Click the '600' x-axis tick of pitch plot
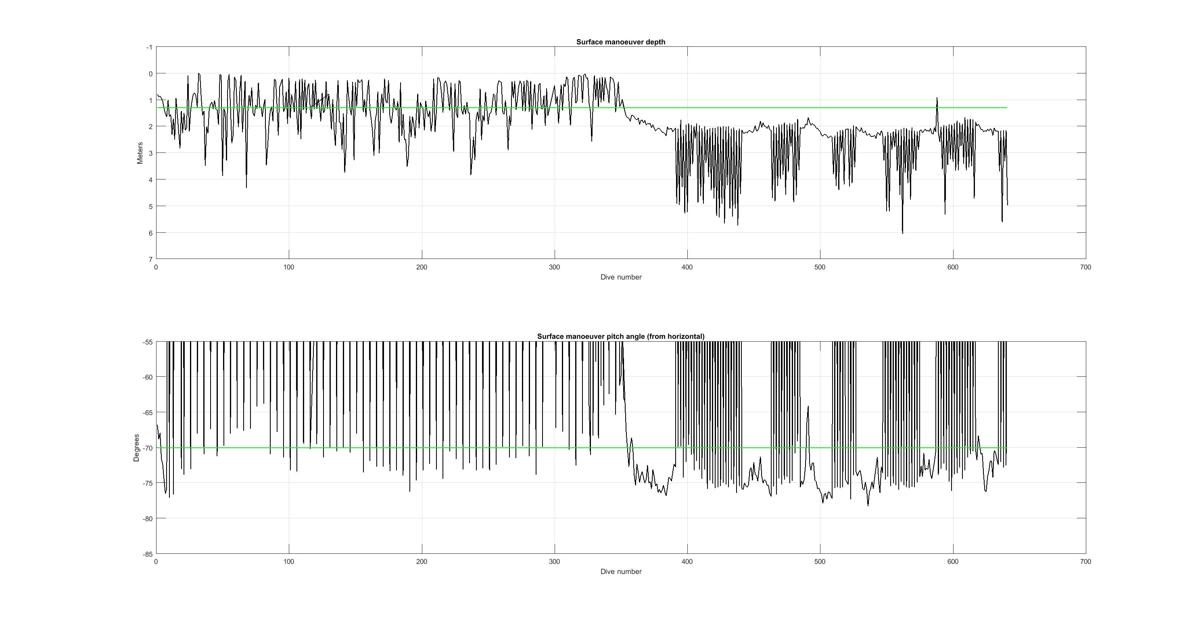 953,562
